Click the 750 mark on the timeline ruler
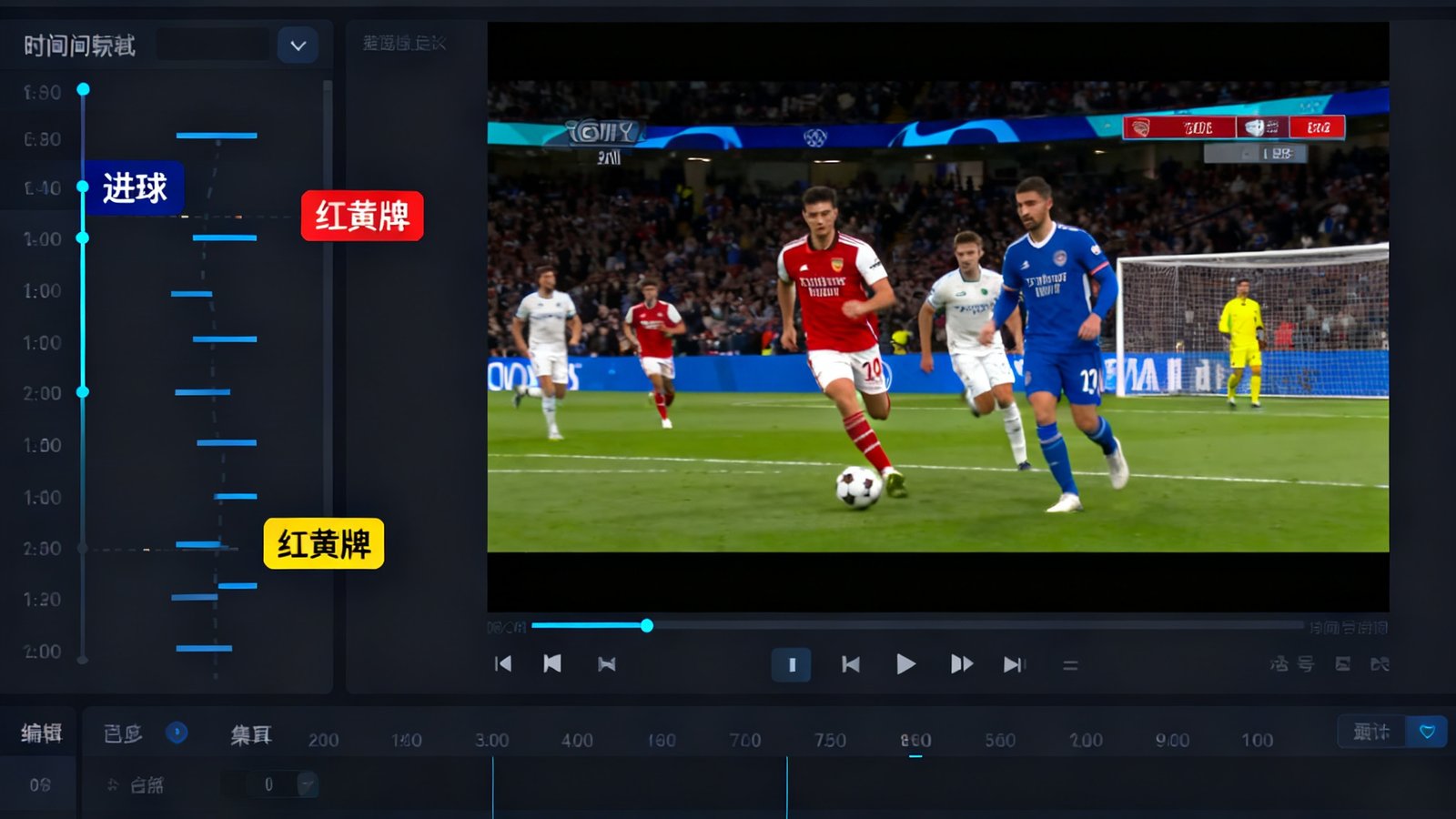This screenshot has width=1456, height=819. click(x=830, y=741)
